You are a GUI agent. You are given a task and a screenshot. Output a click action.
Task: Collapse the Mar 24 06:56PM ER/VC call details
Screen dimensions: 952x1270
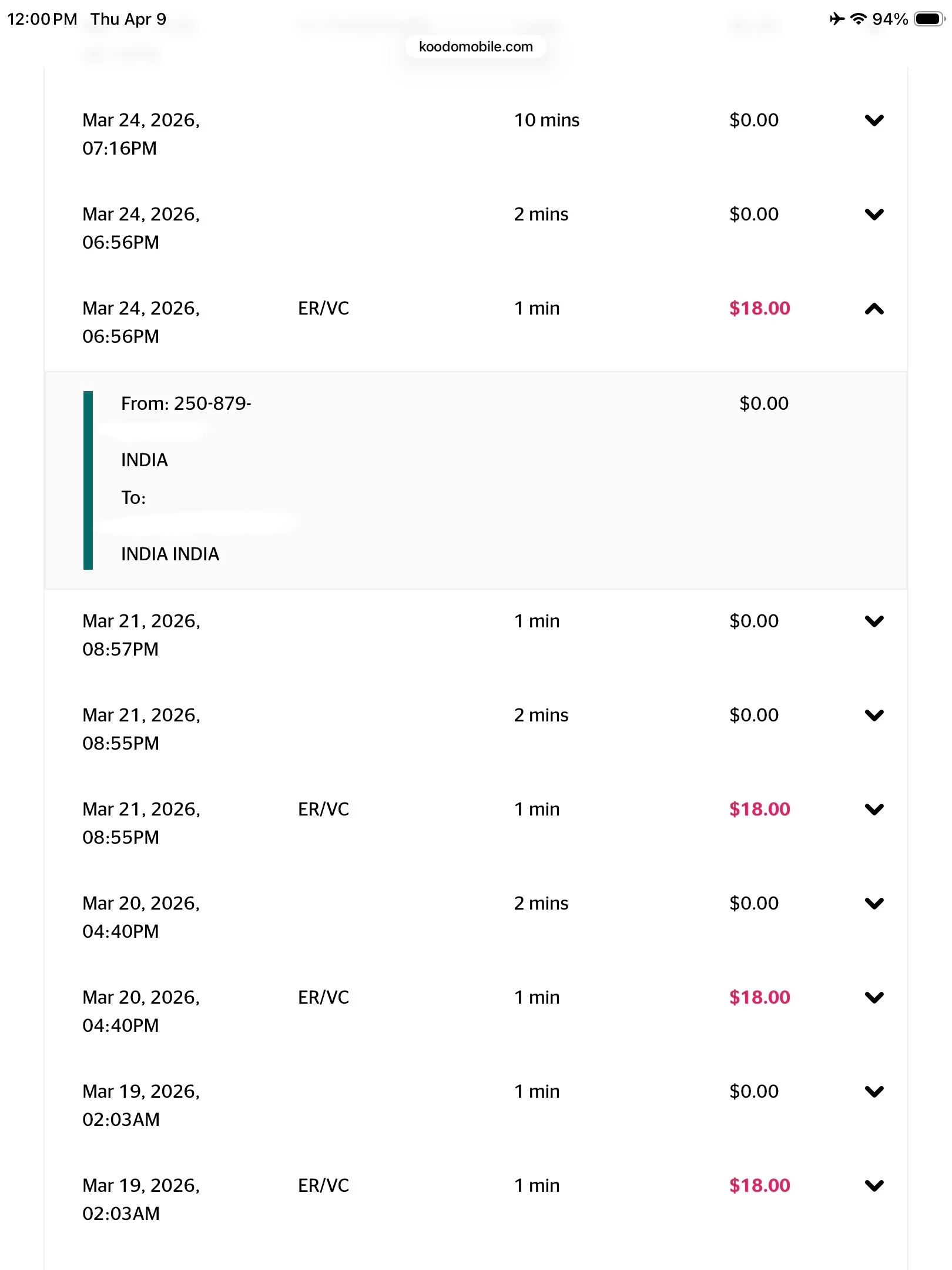[x=874, y=309]
